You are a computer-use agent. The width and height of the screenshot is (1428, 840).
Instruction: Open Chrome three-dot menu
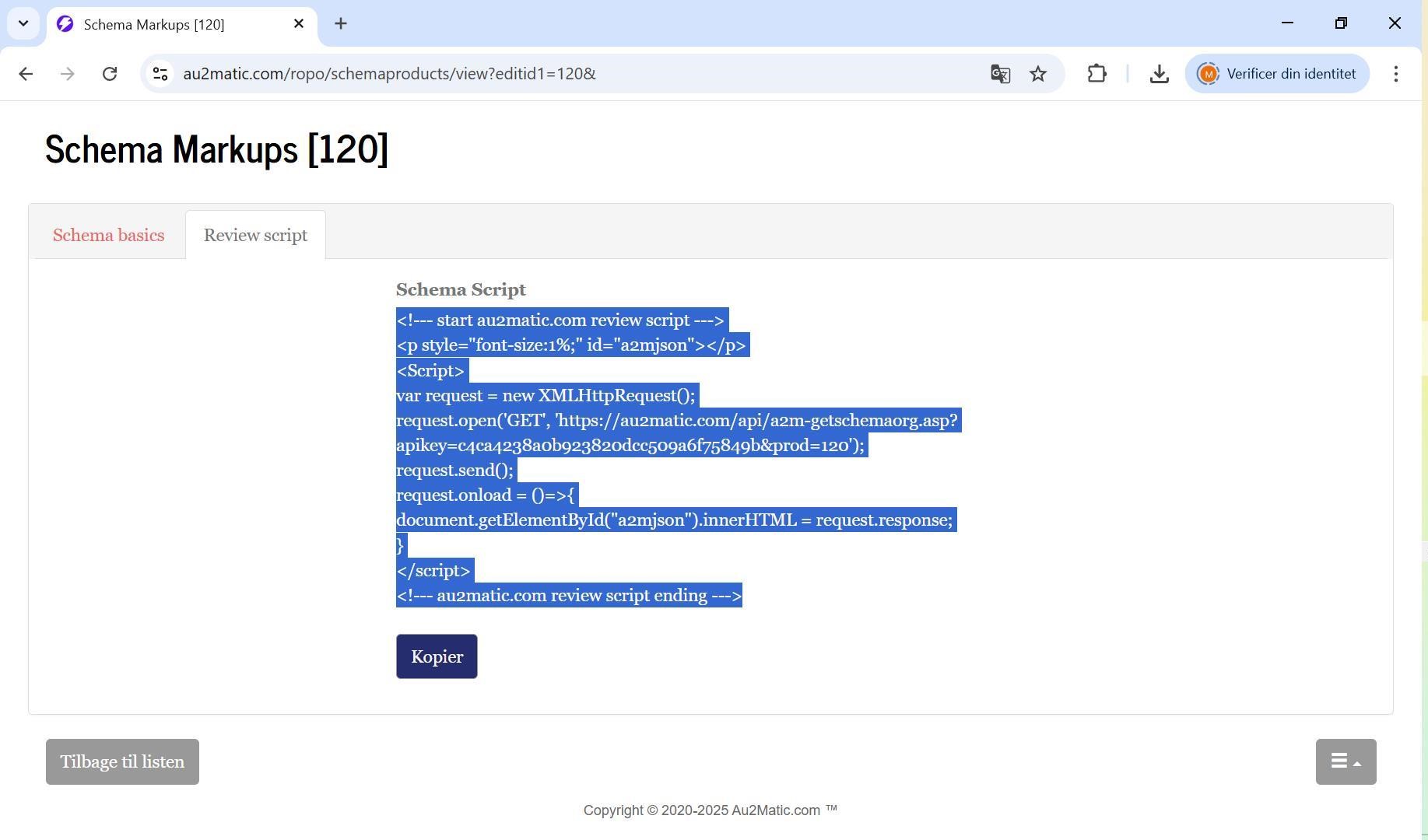tap(1395, 74)
